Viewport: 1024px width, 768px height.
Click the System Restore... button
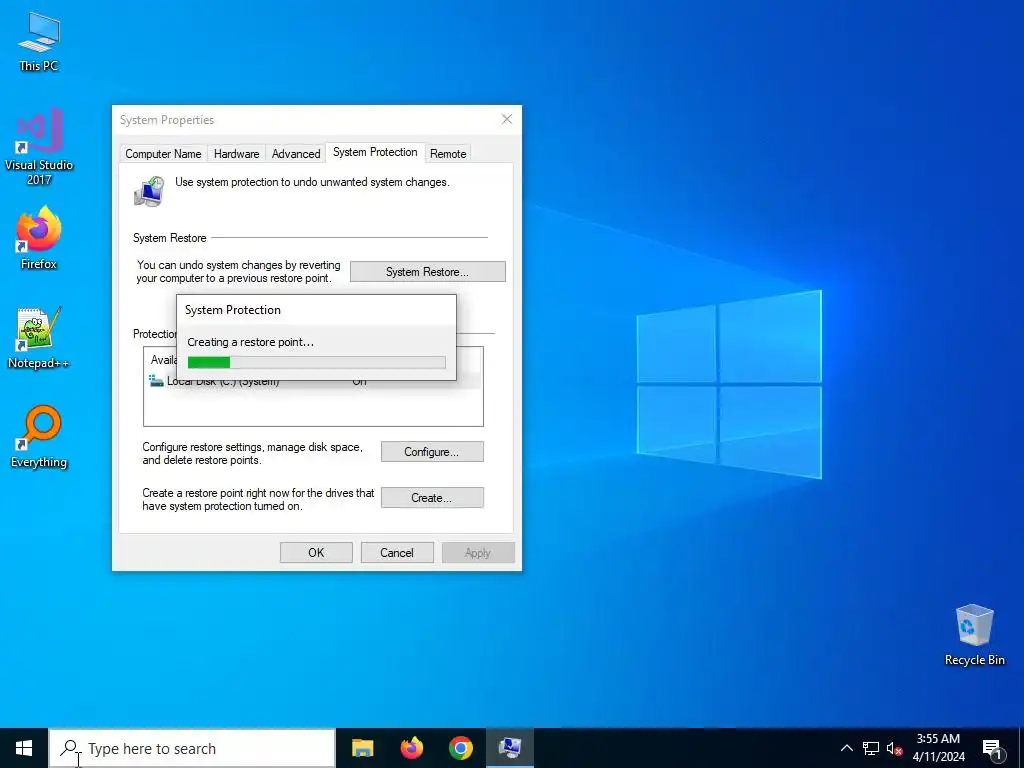pyautogui.click(x=428, y=272)
